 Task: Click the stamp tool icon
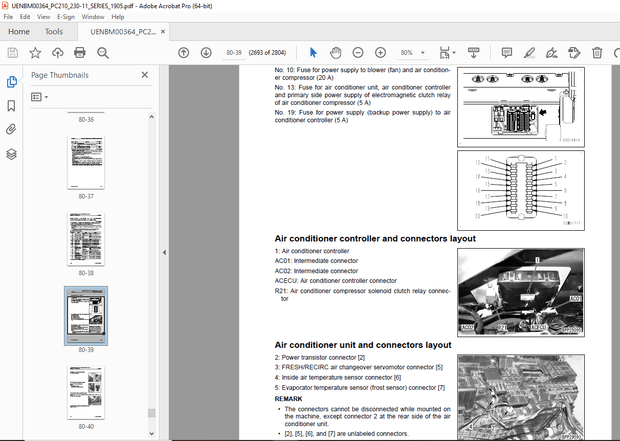pos(574,53)
